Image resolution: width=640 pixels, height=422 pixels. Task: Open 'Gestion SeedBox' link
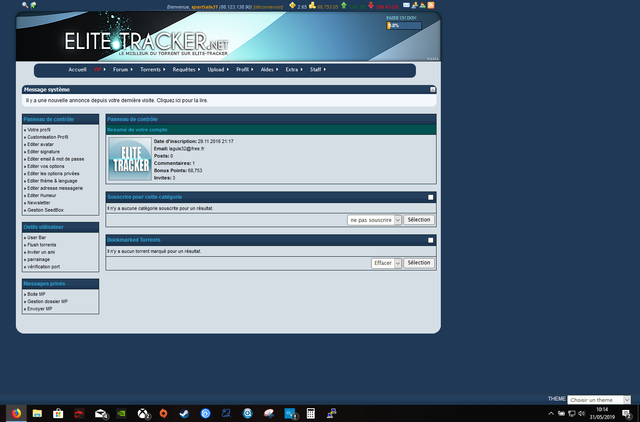pyautogui.click(x=45, y=210)
